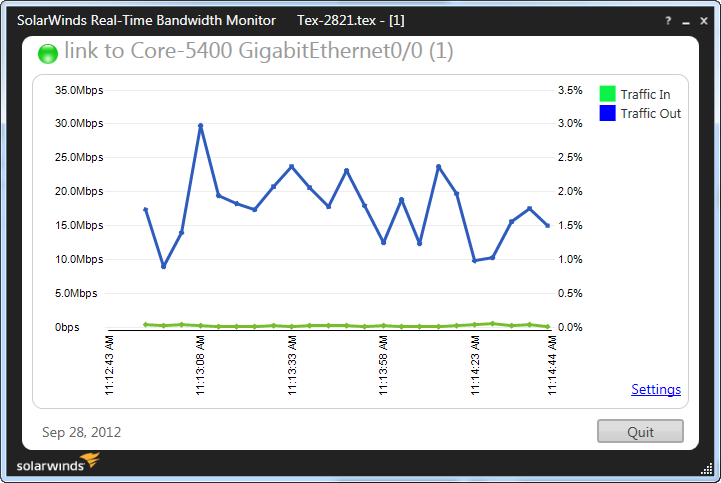721x483 pixels.
Task: Click the 35.0Mbps axis label
Action: [x=79, y=90]
